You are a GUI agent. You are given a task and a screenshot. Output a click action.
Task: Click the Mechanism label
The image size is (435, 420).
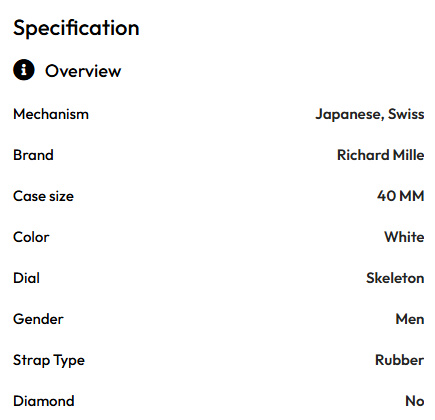[51, 114]
